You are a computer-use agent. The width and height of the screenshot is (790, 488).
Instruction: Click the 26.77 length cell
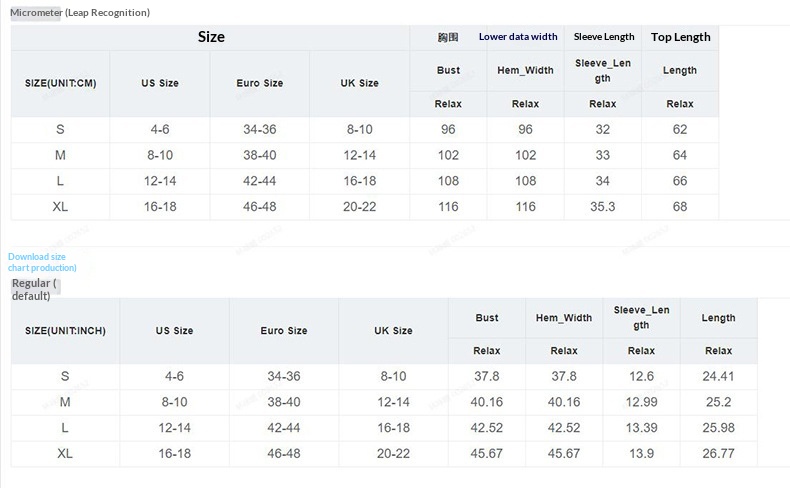coord(718,453)
